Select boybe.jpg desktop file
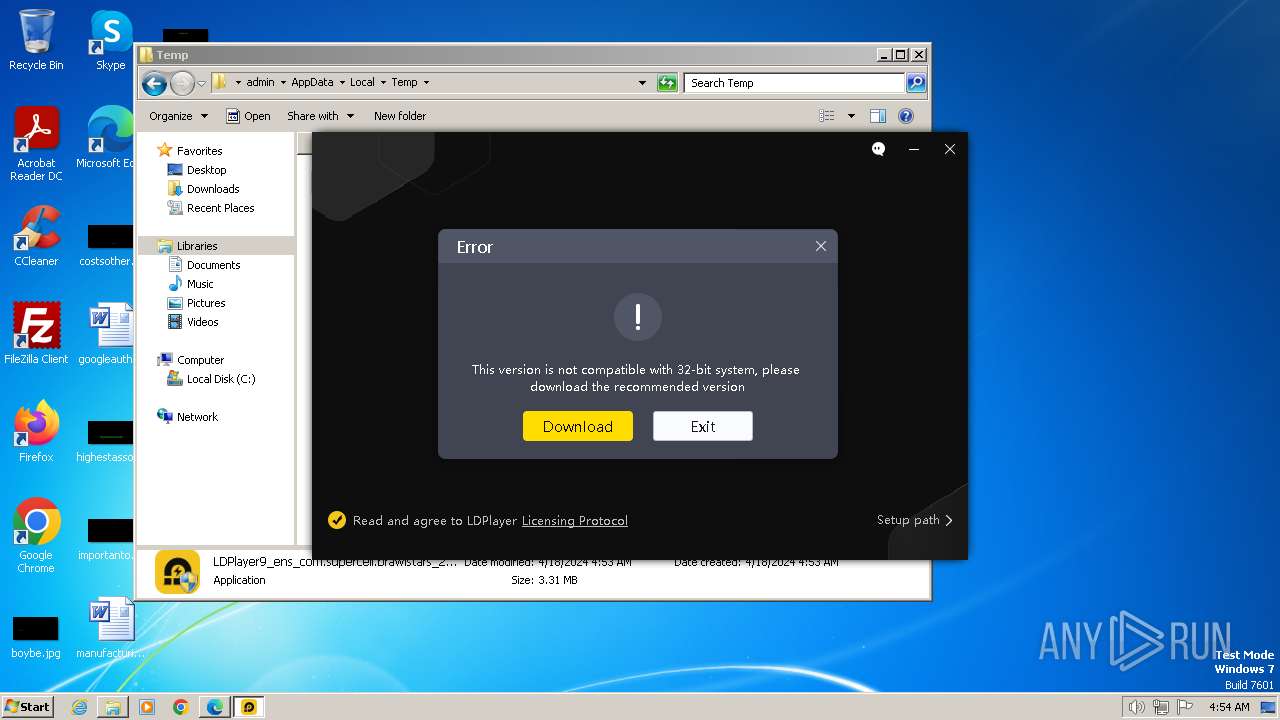Image resolution: width=1280 pixels, height=720 pixels. click(x=36, y=636)
